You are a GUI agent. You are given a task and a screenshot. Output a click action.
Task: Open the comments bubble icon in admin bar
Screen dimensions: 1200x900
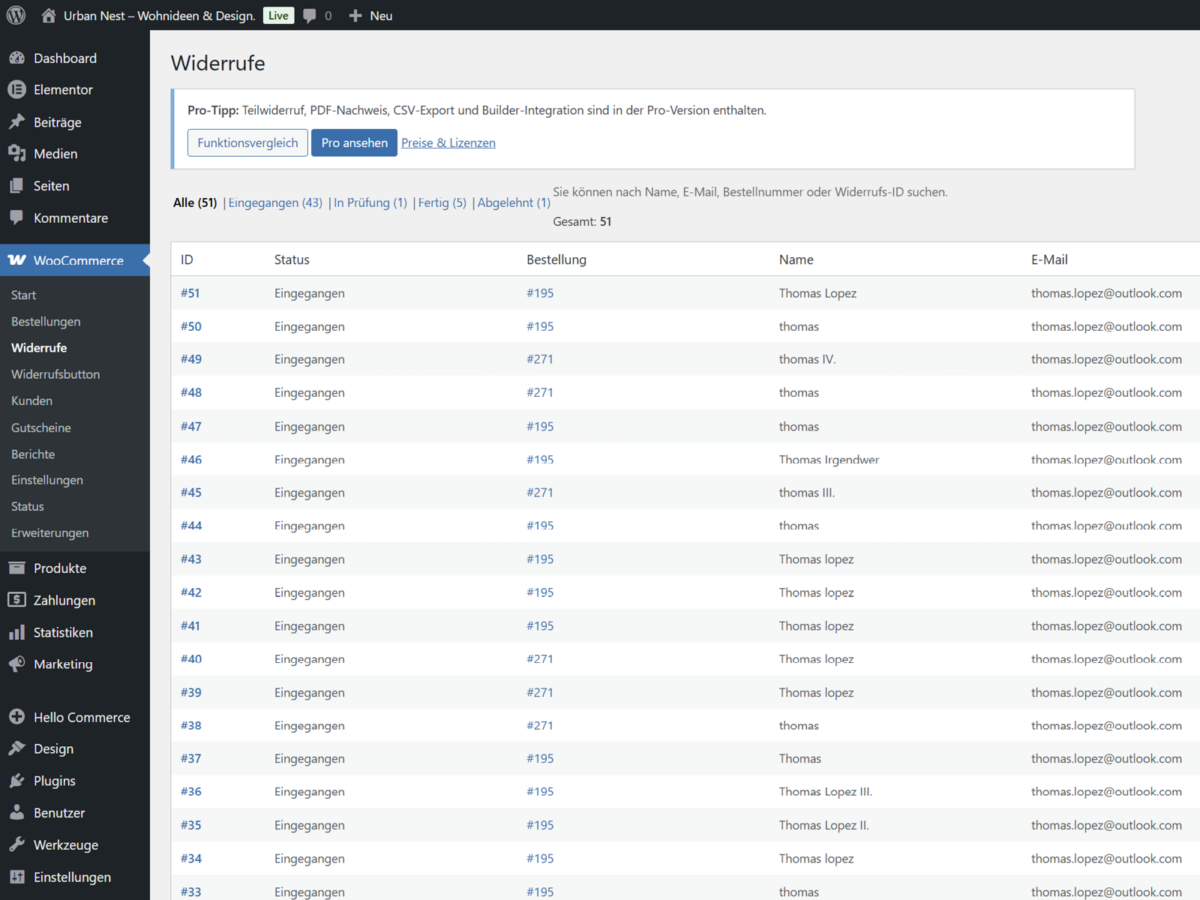pos(310,16)
